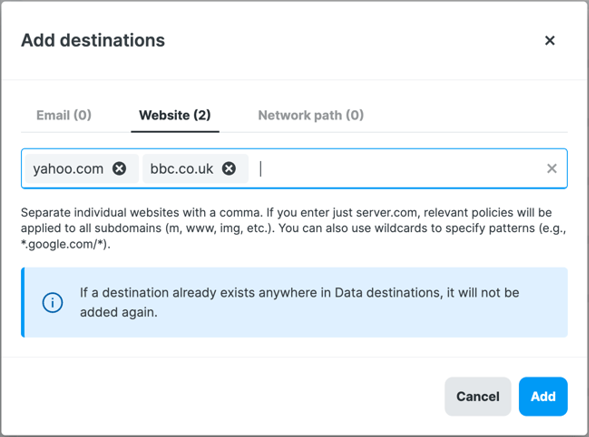The image size is (589, 437).
Task: Click the info icon in blue banner
Action: (x=53, y=302)
